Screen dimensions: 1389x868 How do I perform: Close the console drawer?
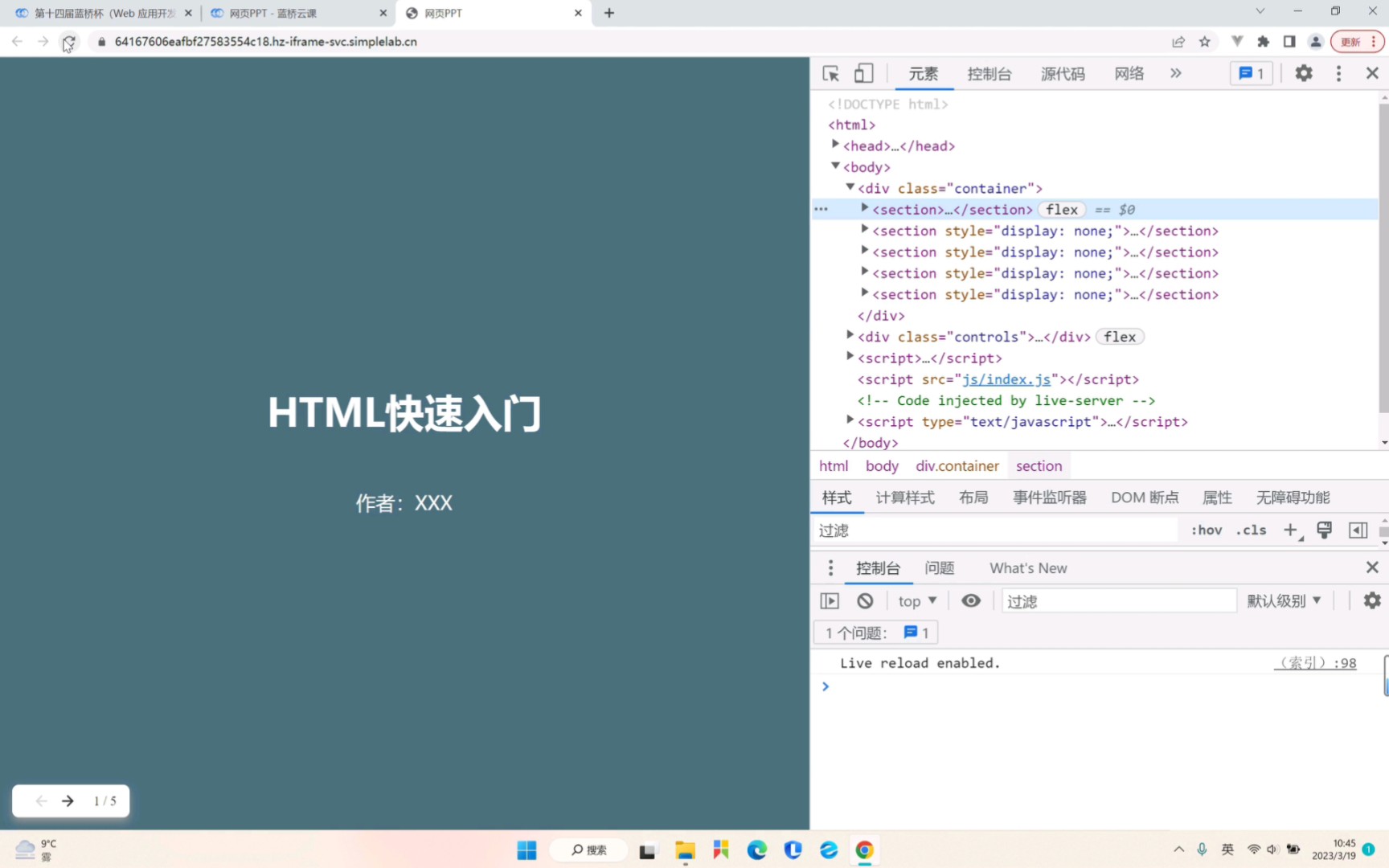[1372, 567]
